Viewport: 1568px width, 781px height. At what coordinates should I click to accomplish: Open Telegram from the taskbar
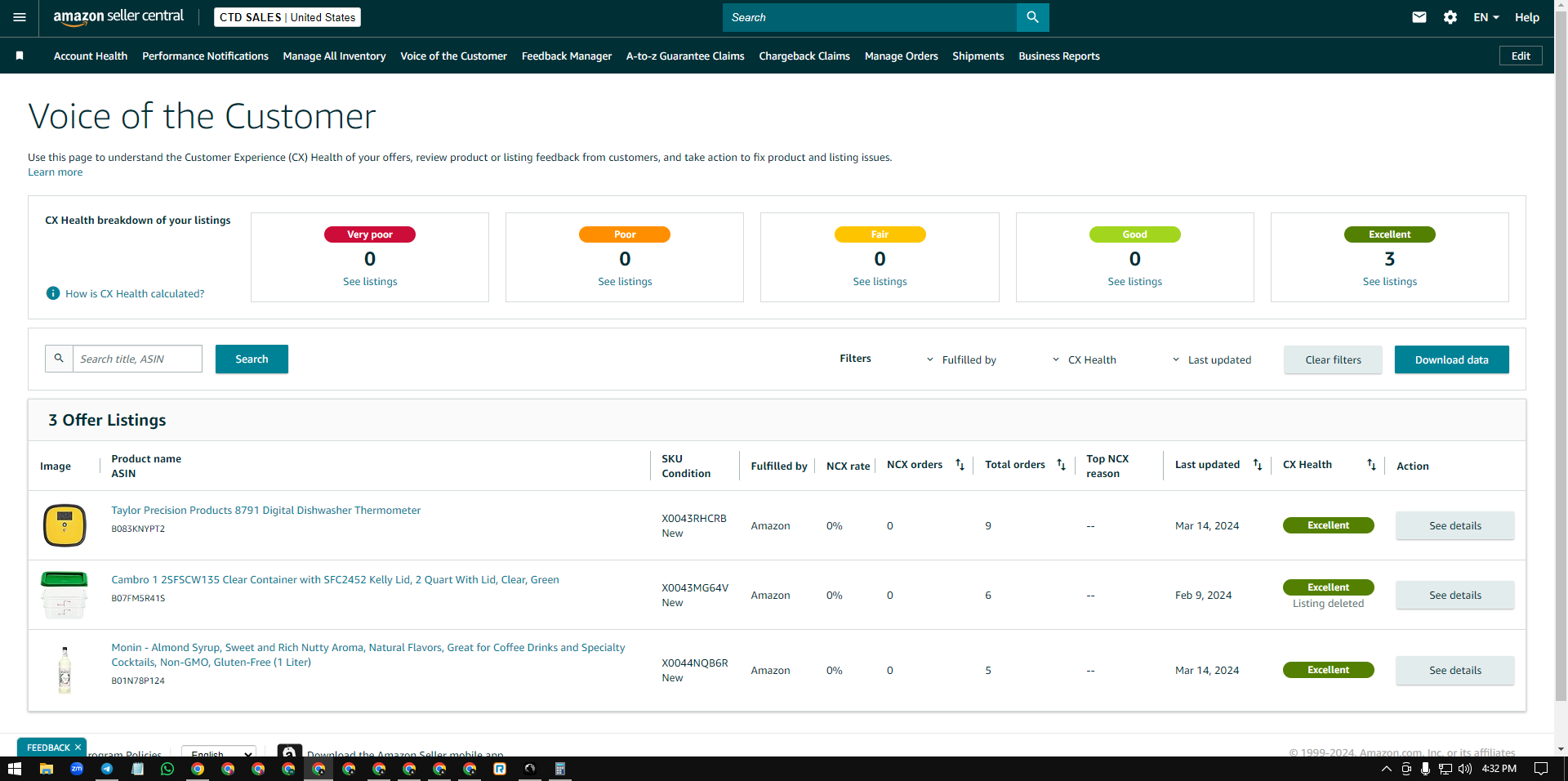click(107, 769)
